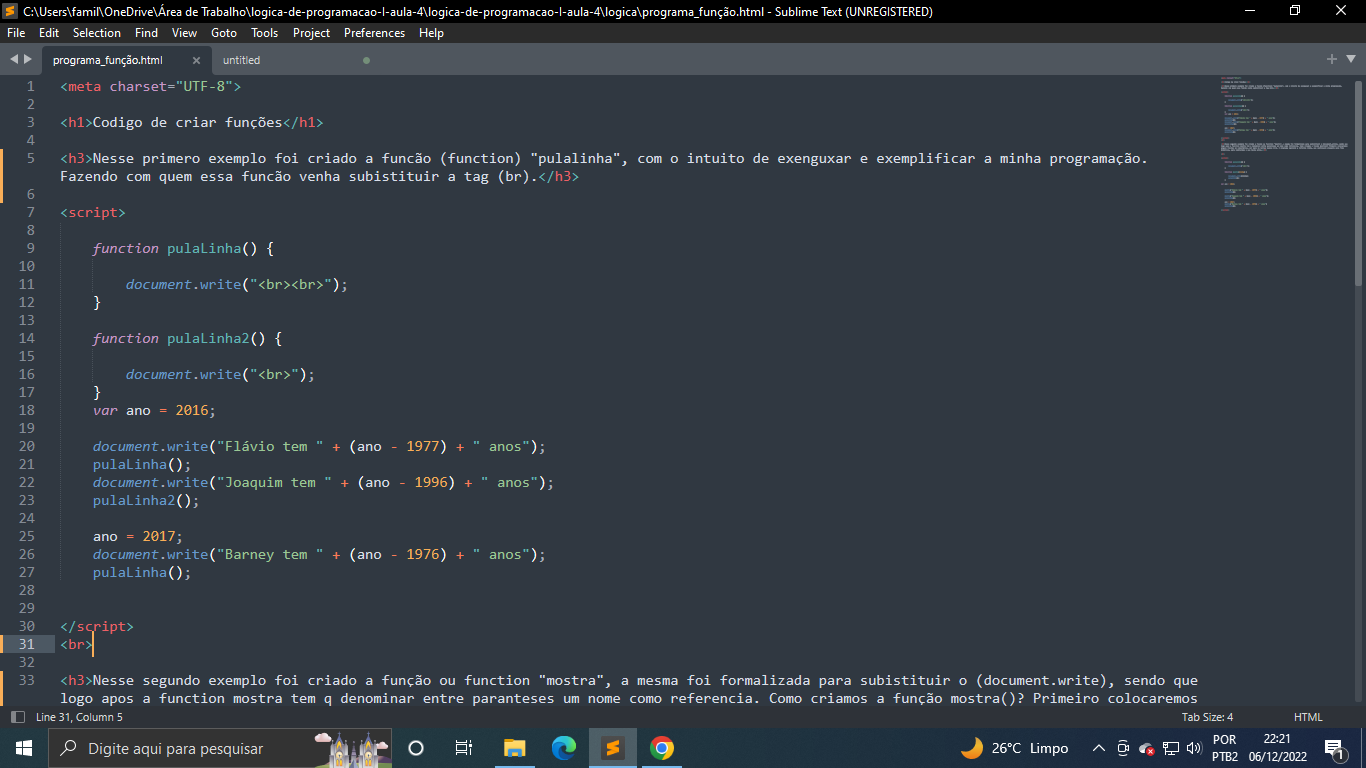Open File Explorer from the taskbar

[514, 748]
